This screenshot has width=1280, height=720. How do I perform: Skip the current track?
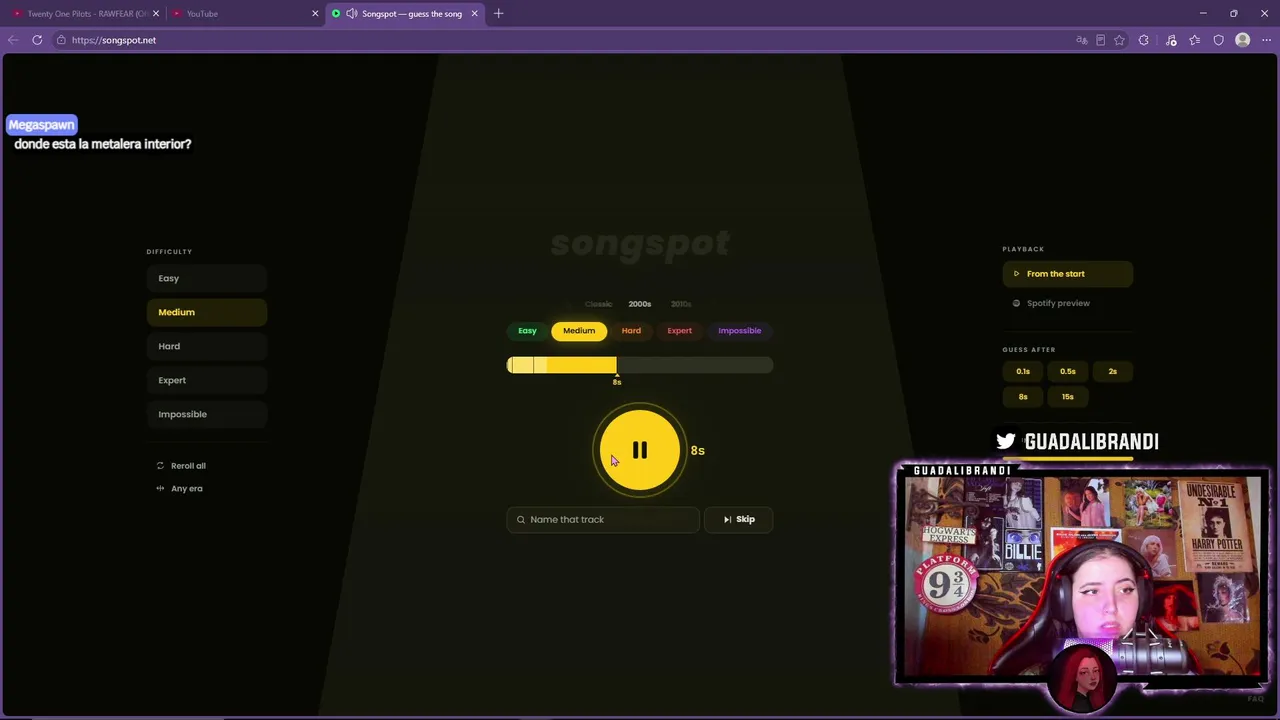pyautogui.click(x=739, y=519)
